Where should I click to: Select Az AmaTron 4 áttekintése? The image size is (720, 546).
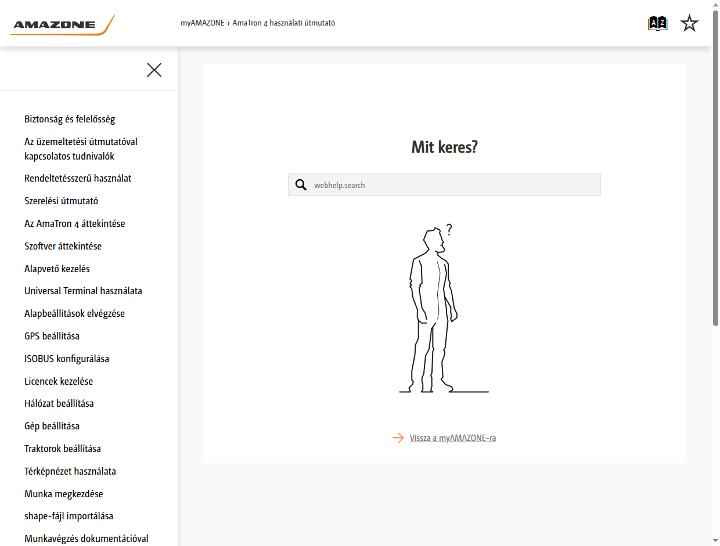74,224
